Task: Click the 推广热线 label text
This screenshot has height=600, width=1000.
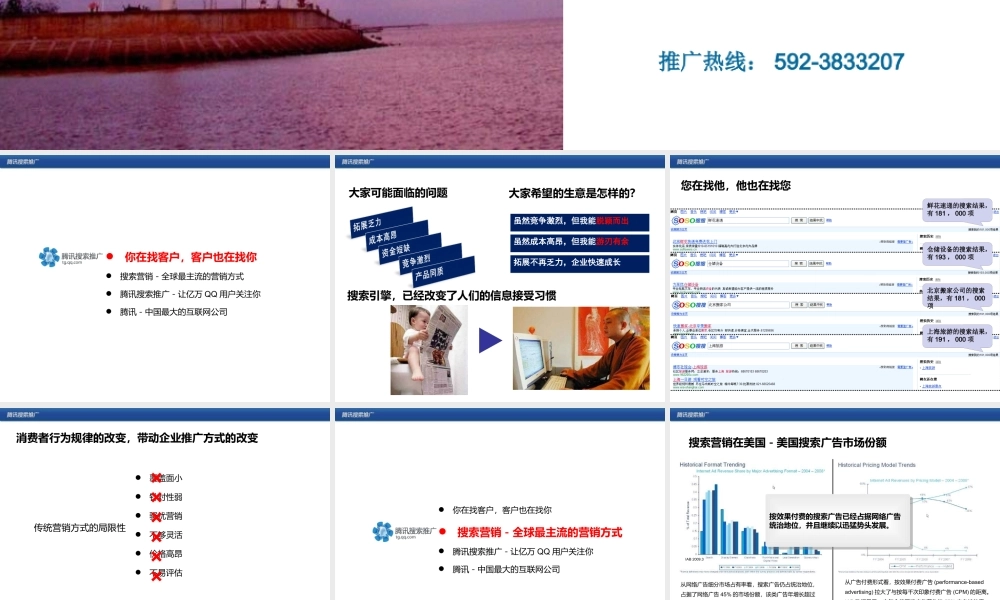Action: pos(707,62)
